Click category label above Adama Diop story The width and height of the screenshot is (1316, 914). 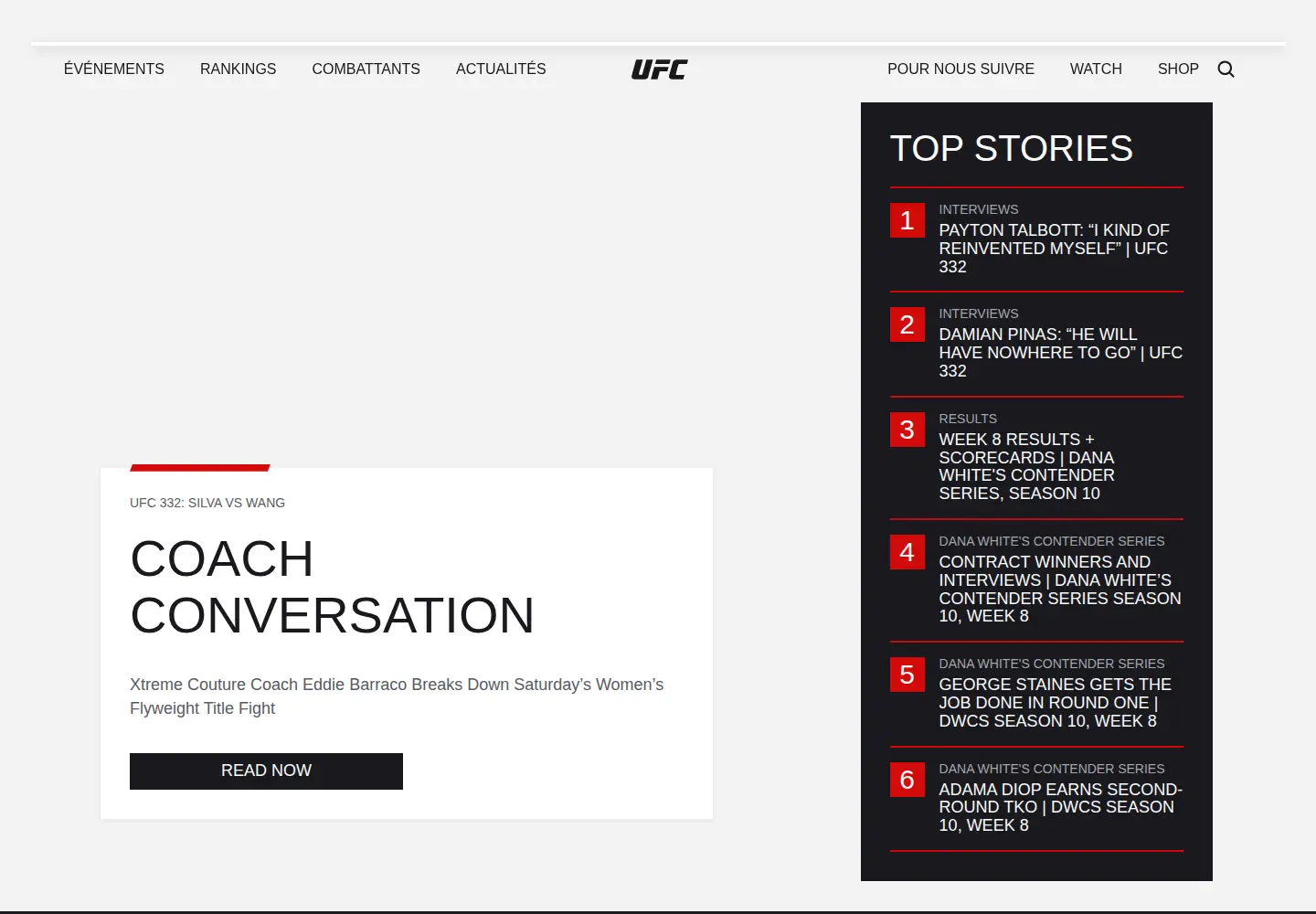pos(1052,769)
